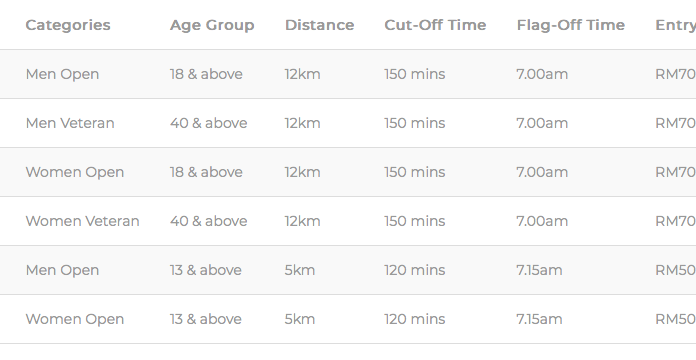
Task: Click the Cut-Off Time column header
Action: 435,25
